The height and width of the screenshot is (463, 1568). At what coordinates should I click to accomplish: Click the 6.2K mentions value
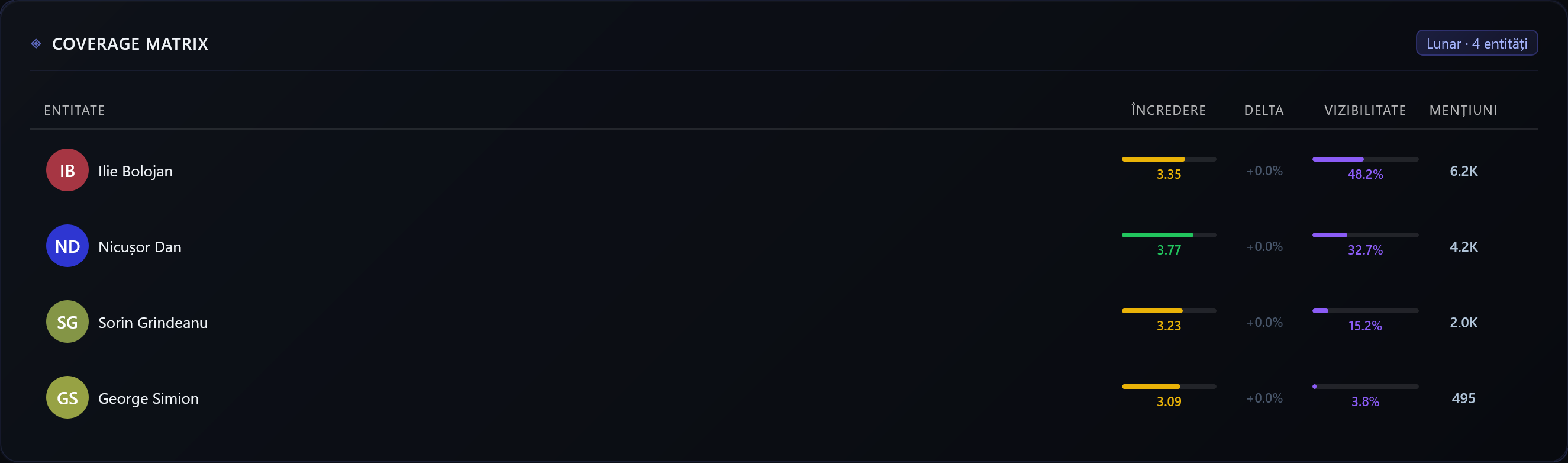1463,171
